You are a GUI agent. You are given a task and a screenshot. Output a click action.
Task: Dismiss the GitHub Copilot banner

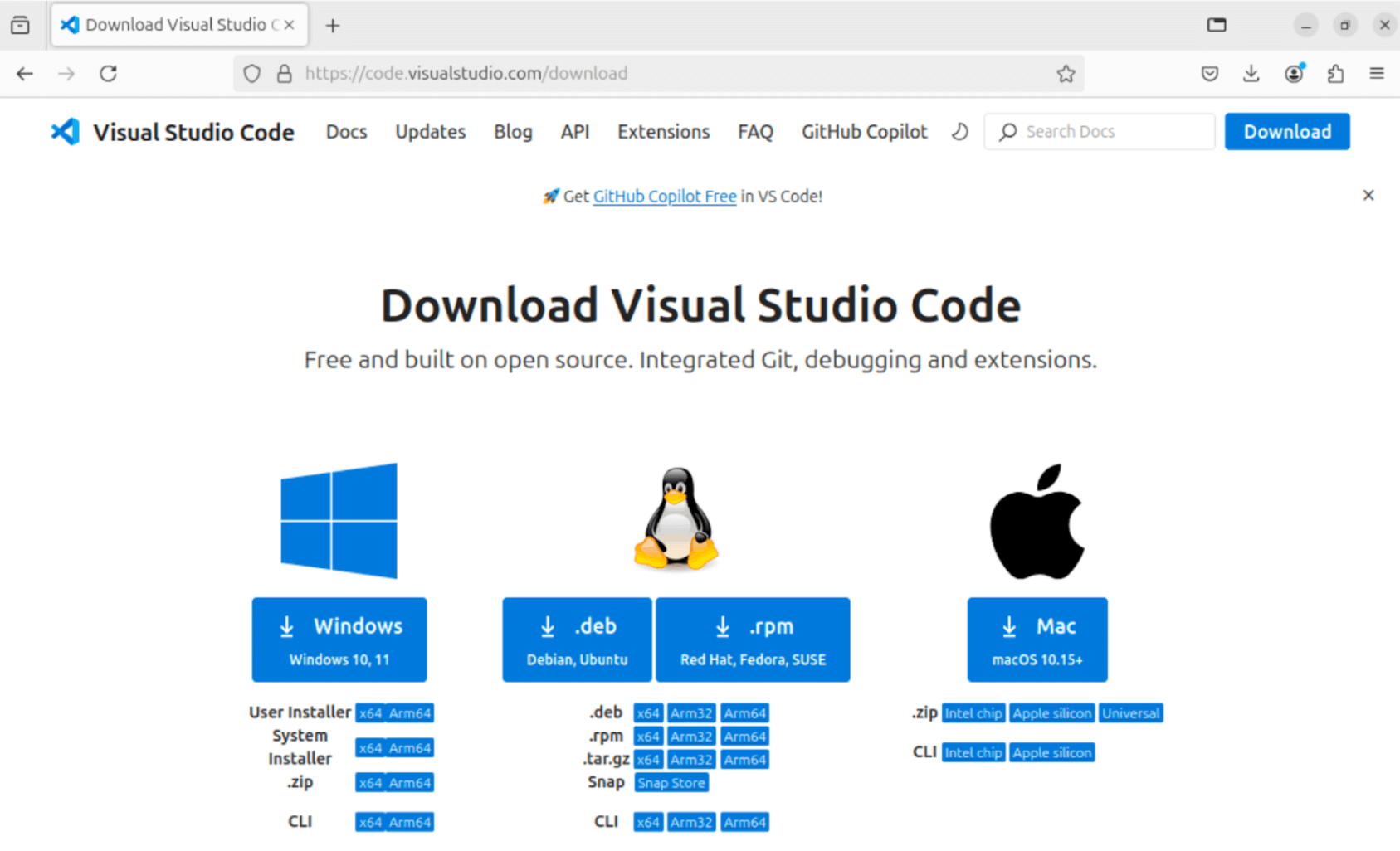1368,195
